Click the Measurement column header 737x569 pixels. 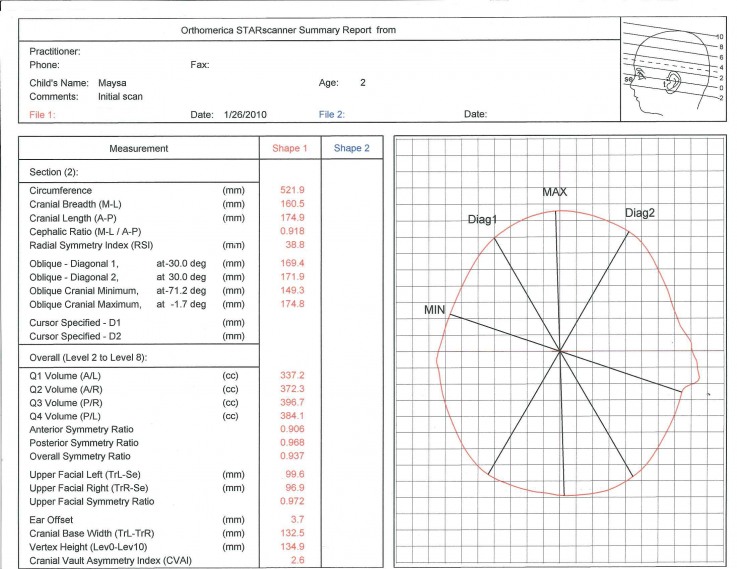pos(139,148)
